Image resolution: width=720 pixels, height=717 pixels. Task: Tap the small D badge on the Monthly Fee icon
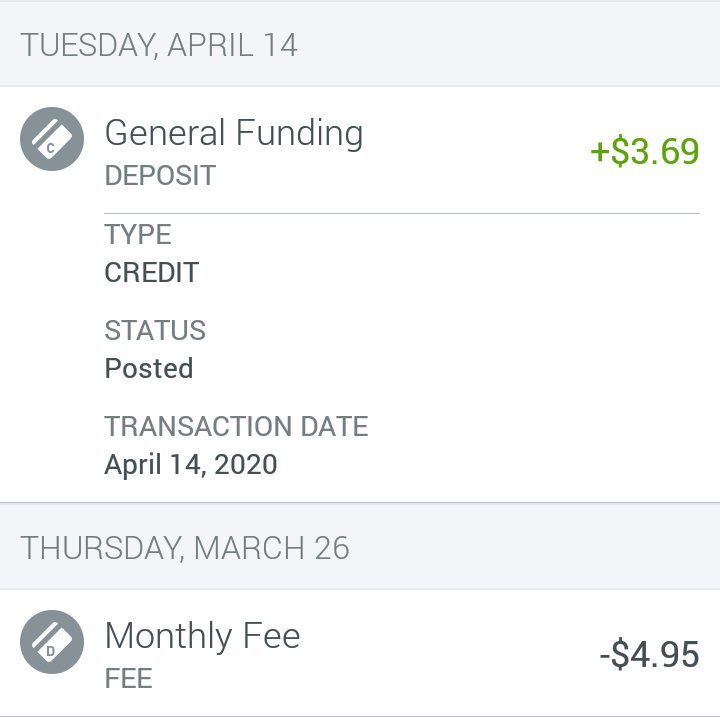[50, 652]
